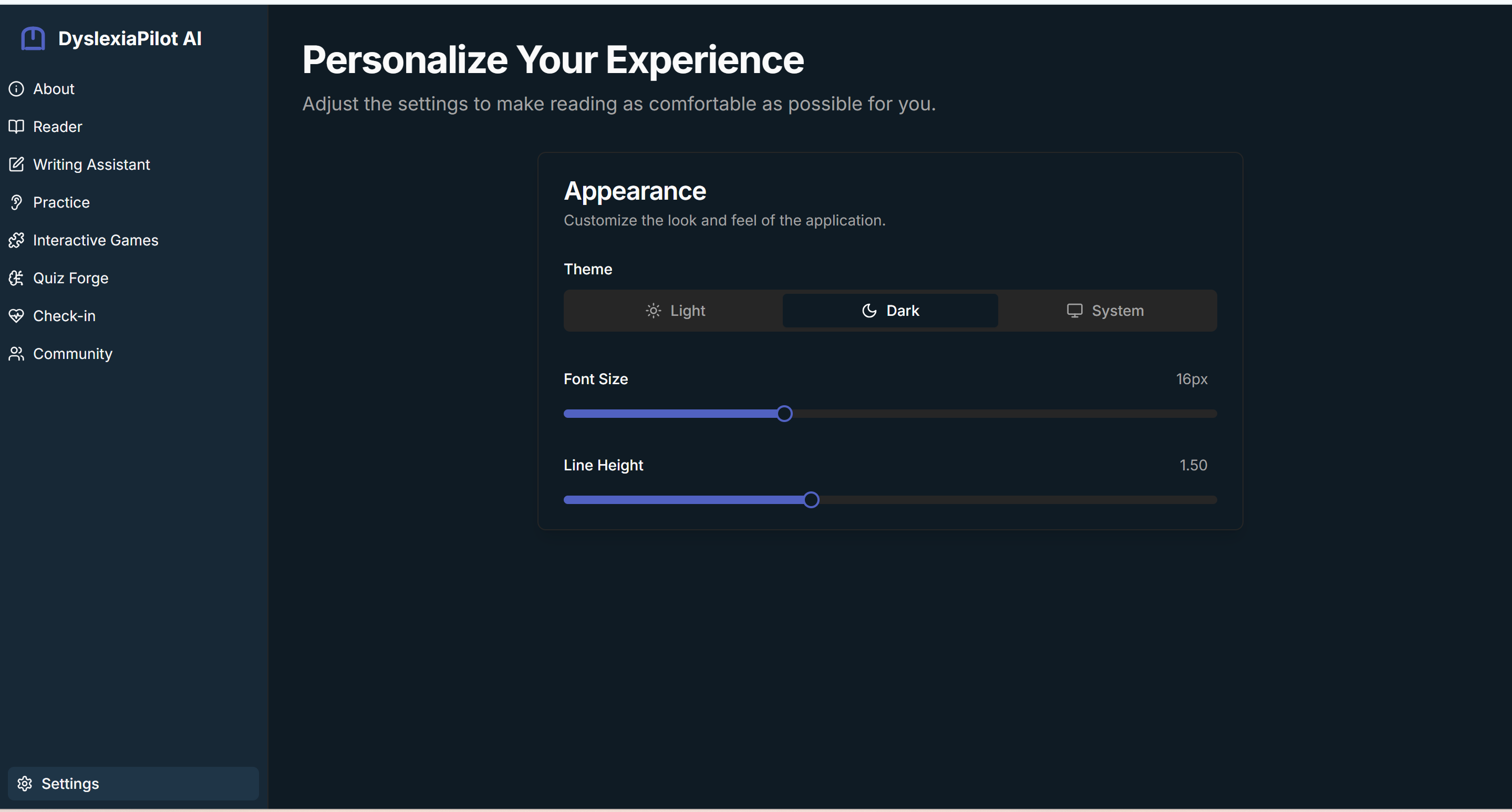The height and width of the screenshot is (812, 1512).
Task: Click the Community people icon
Action: [16, 354]
